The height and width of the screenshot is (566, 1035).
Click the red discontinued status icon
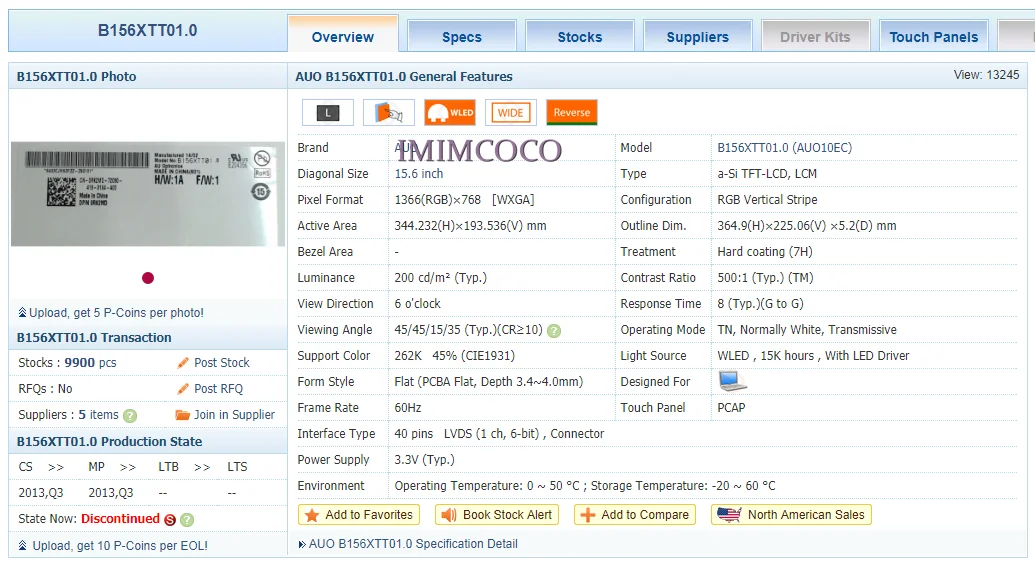point(170,520)
